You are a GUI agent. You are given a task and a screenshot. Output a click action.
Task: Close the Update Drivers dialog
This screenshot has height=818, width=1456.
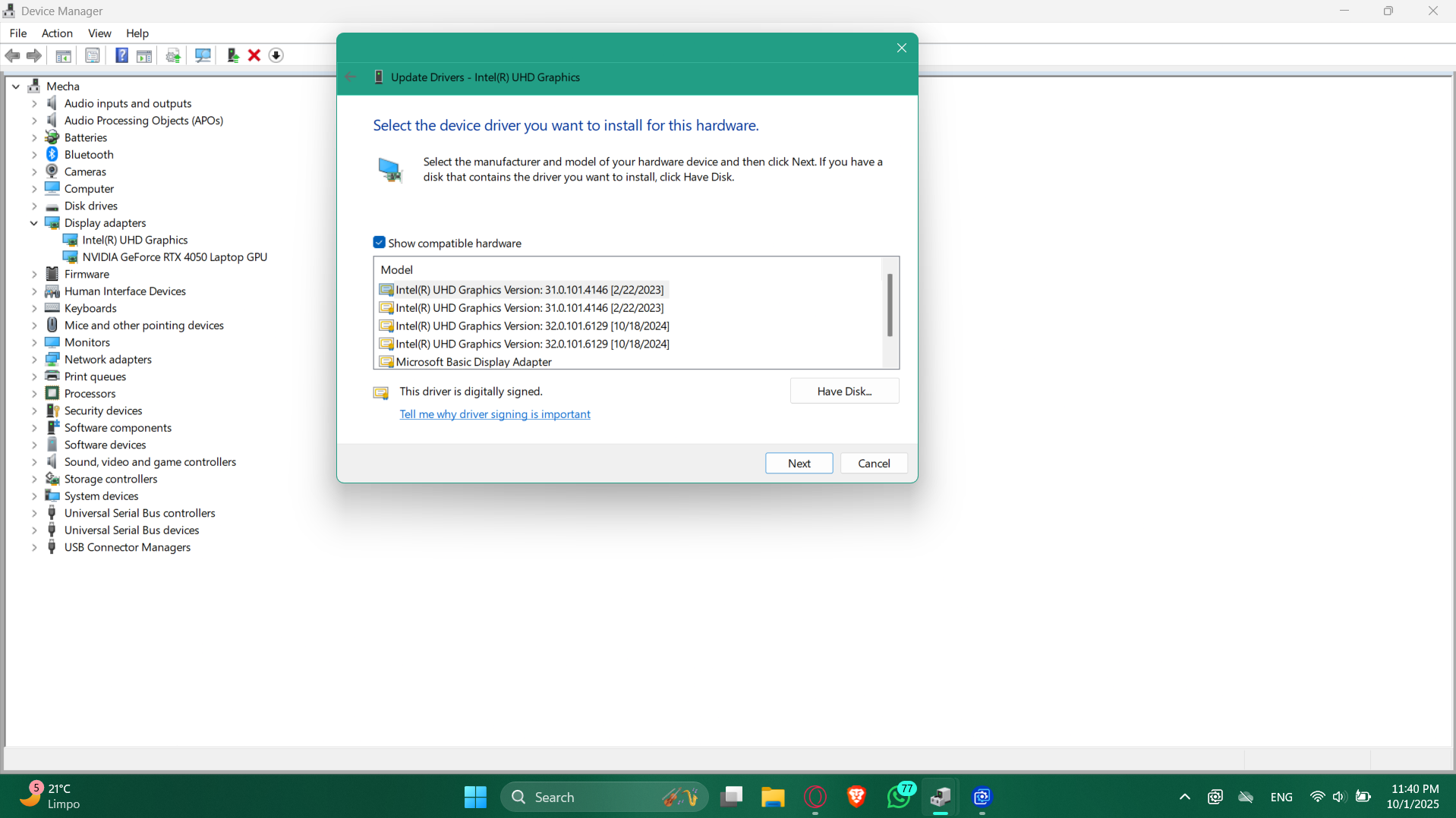click(902, 48)
